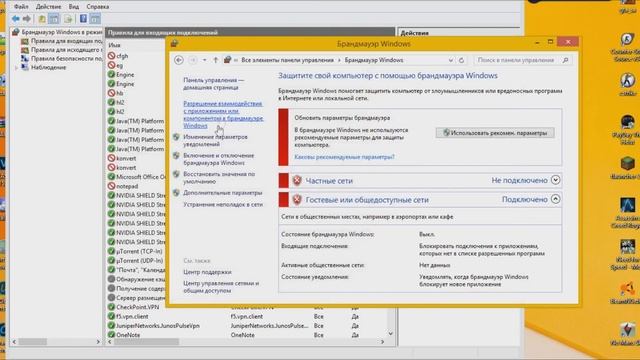Viewport: 640px width, 360px height.
Task: Click the forward arrow in the control panel navigation bar
Action: click(x=193, y=60)
